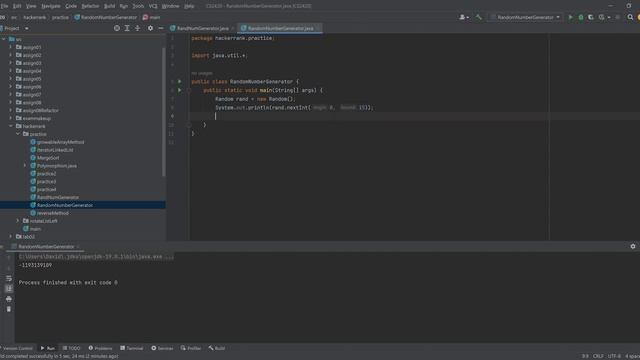Image resolution: width=640 pixels, height=360 pixels.
Task: Open the Terminal tool window
Action: click(x=132, y=348)
